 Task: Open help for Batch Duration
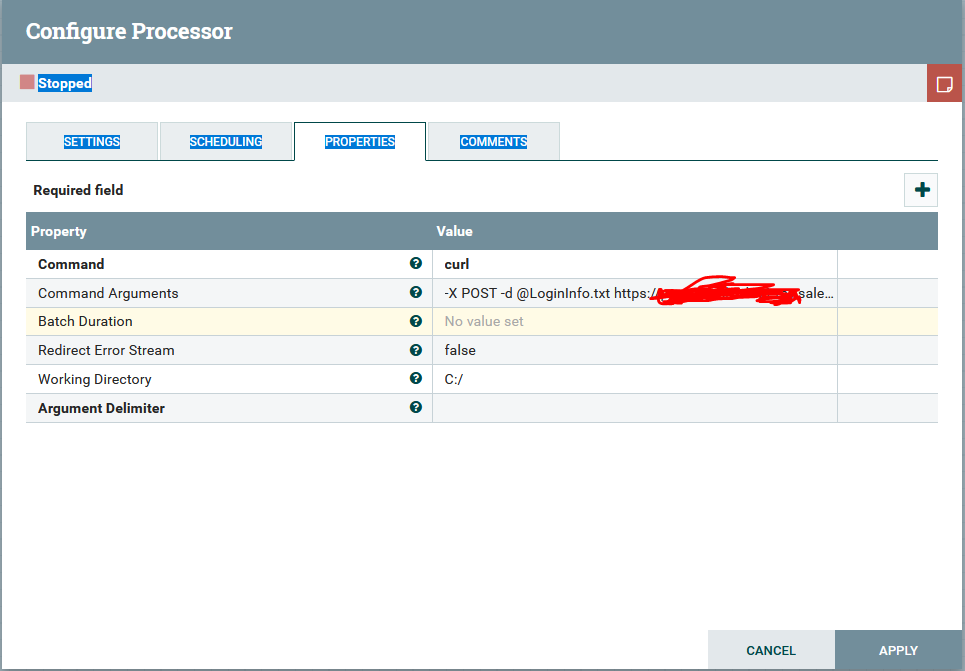coord(416,322)
